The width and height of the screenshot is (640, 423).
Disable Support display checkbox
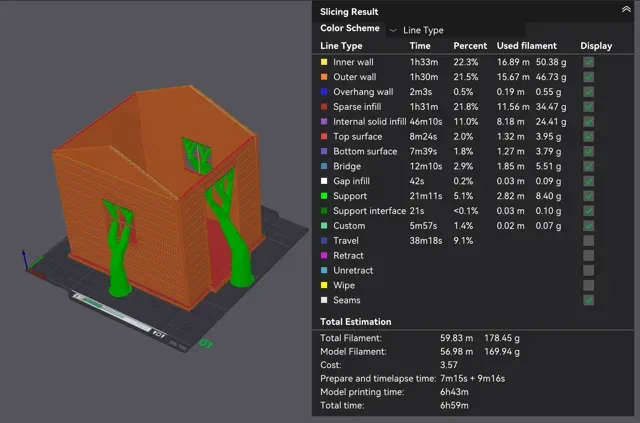pos(588,196)
